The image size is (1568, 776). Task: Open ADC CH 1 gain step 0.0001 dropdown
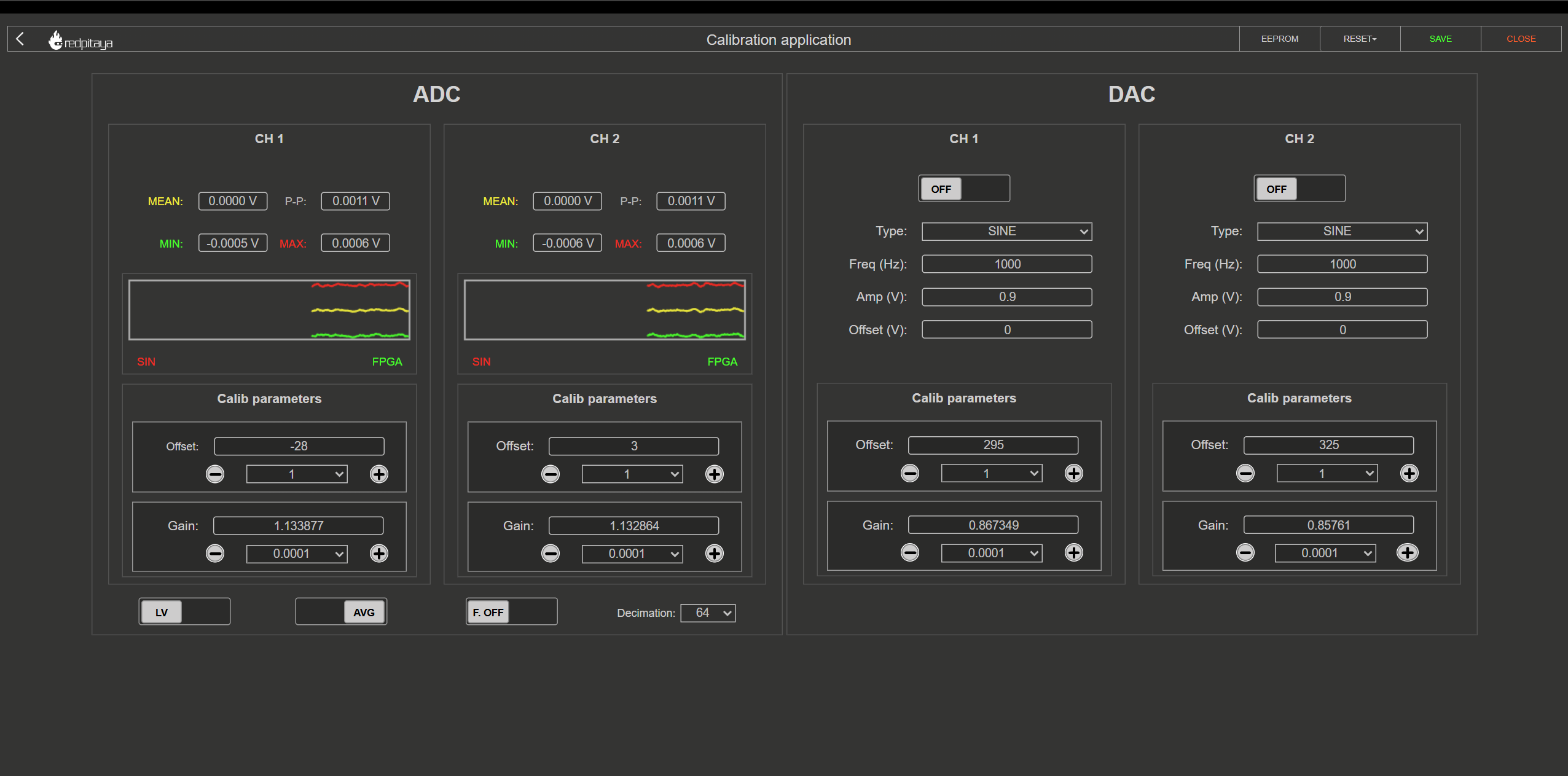[x=297, y=554]
